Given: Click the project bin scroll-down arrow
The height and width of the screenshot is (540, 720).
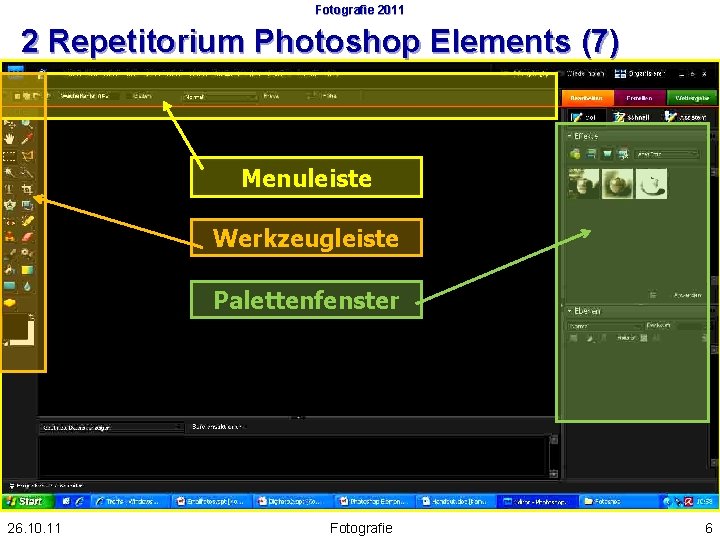Looking at the screenshot, I should pyautogui.click(x=553, y=473).
